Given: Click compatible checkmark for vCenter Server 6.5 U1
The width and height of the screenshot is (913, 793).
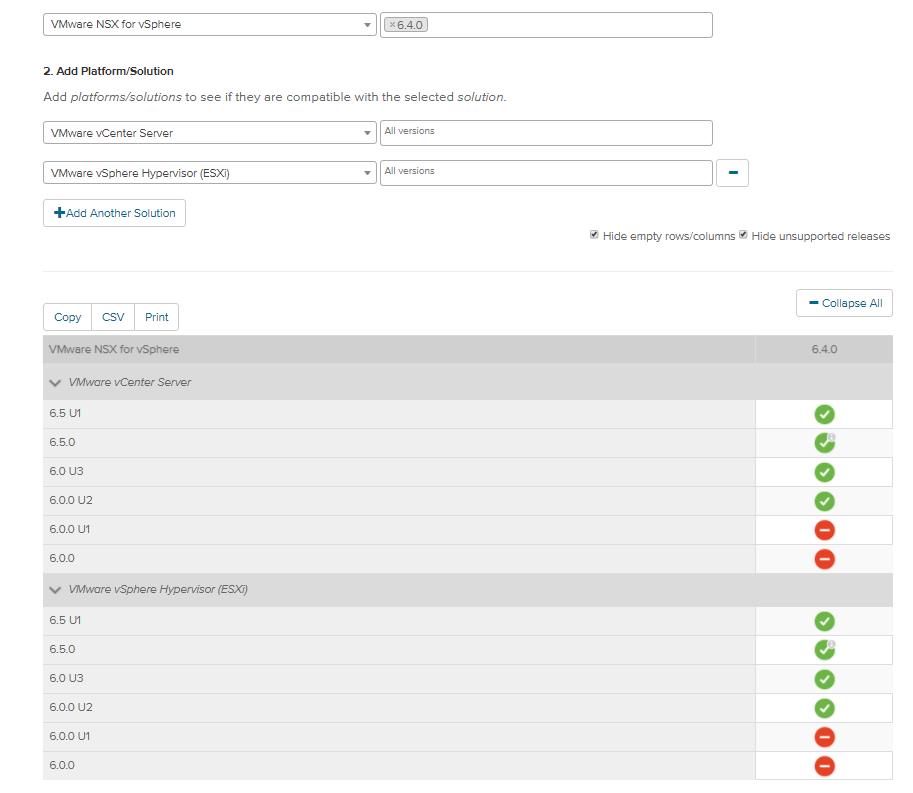Looking at the screenshot, I should (x=824, y=414).
